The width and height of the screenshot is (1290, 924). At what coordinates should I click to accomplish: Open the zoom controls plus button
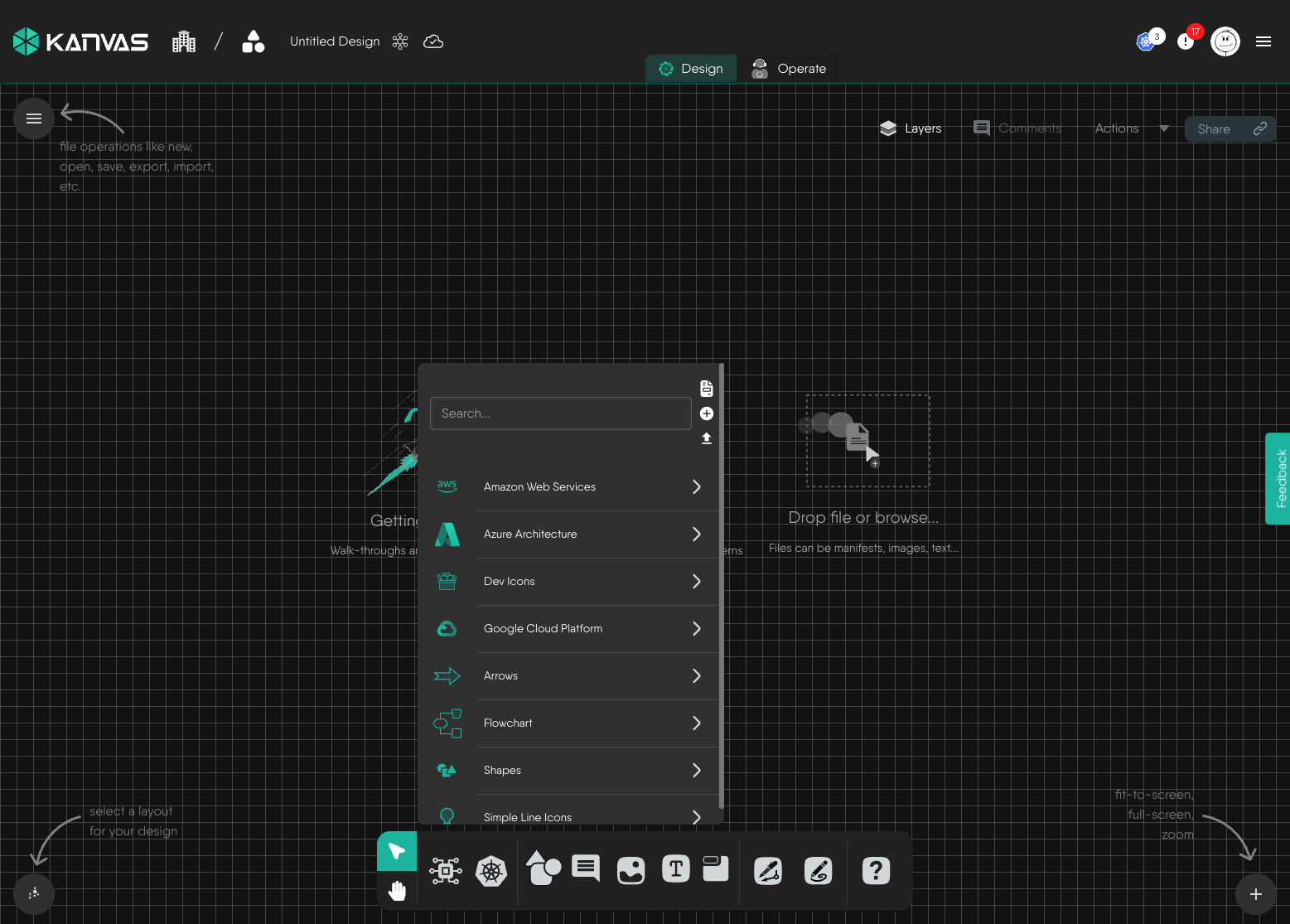click(1256, 893)
